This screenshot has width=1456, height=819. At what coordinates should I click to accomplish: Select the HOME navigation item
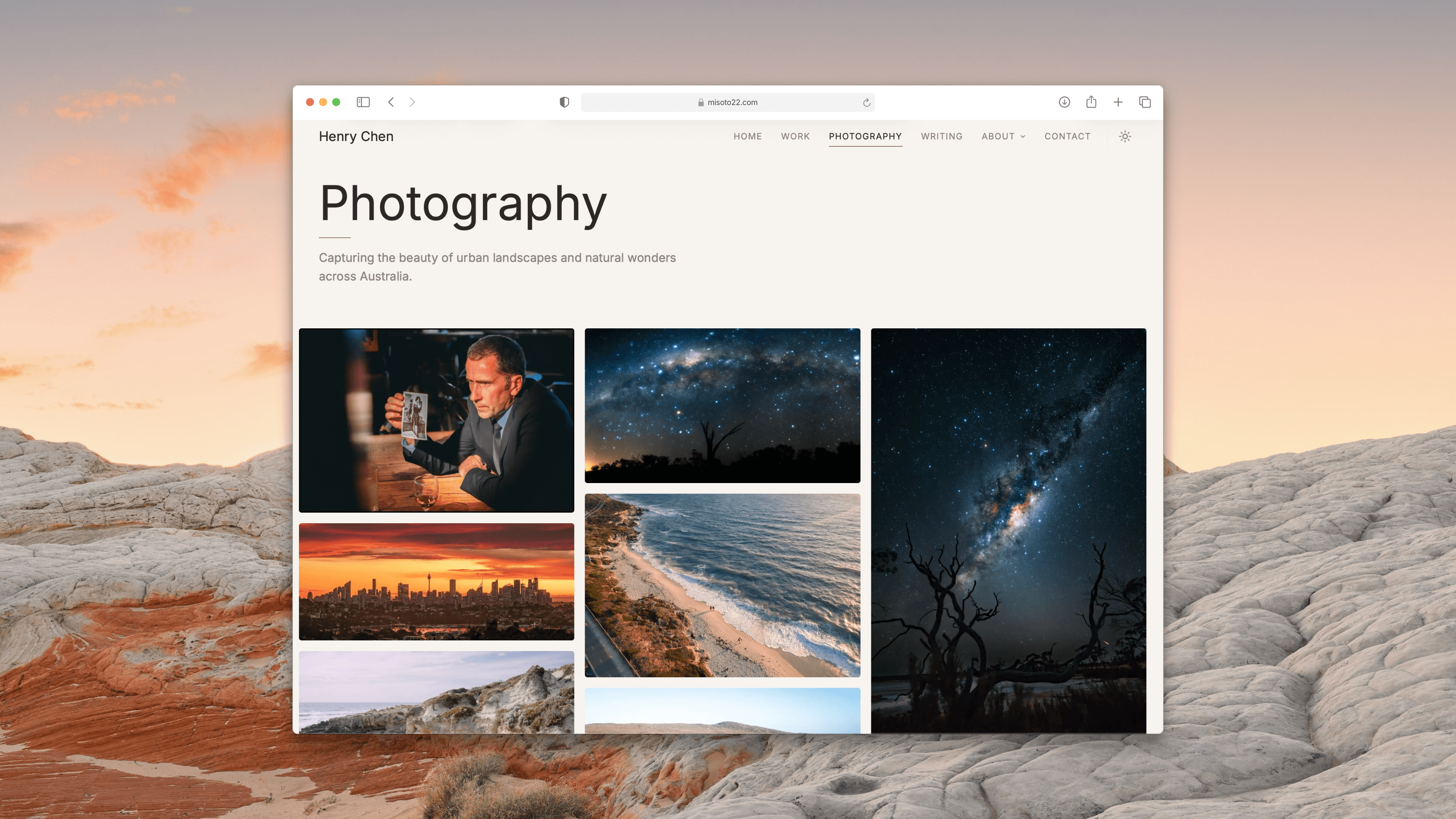tap(747, 136)
